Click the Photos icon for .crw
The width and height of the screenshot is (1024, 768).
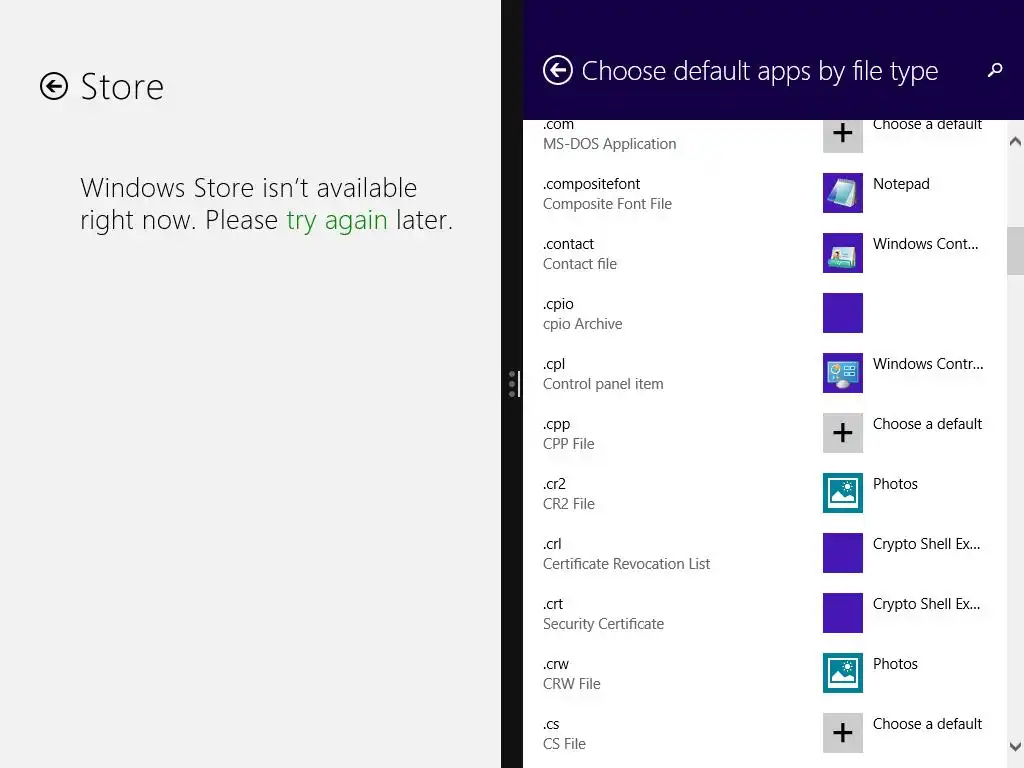pos(842,673)
